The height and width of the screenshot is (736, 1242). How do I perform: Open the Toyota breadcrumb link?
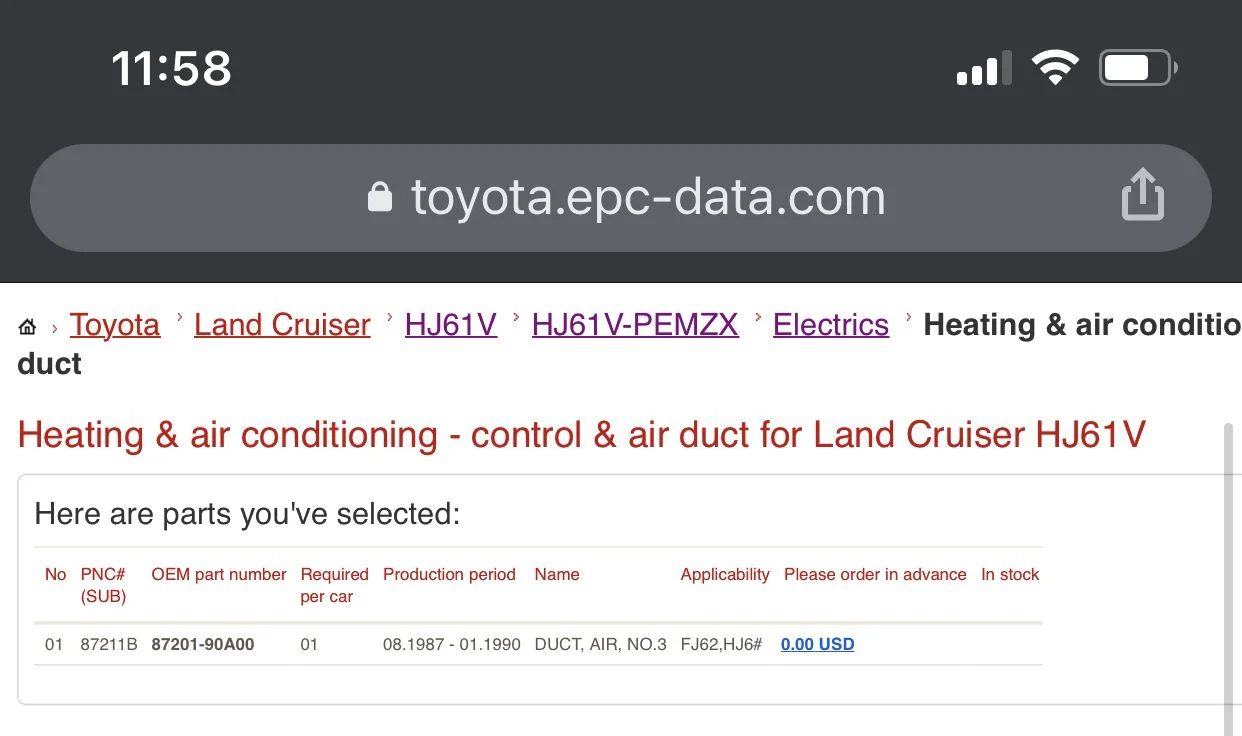coord(115,325)
